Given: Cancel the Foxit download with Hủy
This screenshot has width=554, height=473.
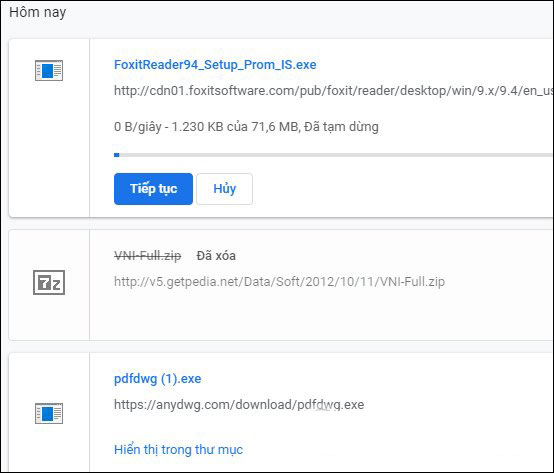Looking at the screenshot, I should pyautogui.click(x=224, y=189).
